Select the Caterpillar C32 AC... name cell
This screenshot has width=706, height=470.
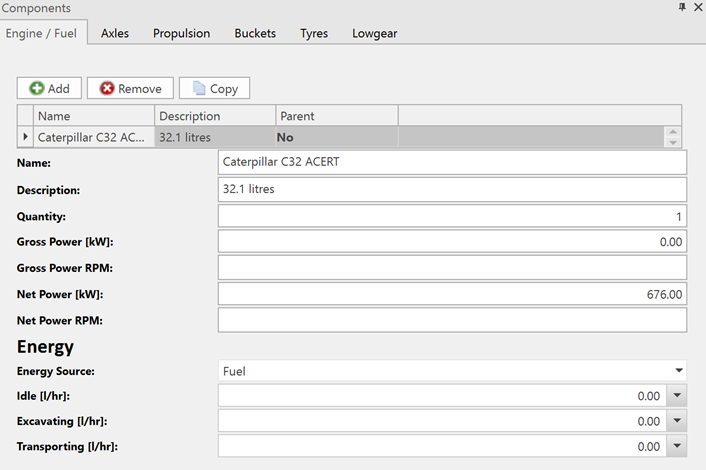pos(94,137)
